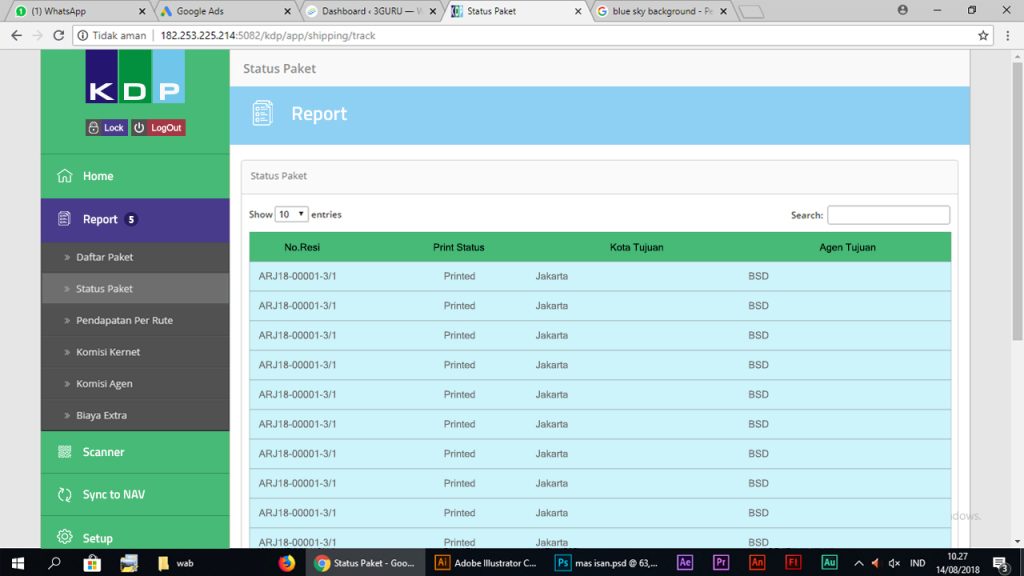Click the Chrome profile avatar icon
Screen dimensions: 1024x576
click(903, 10)
